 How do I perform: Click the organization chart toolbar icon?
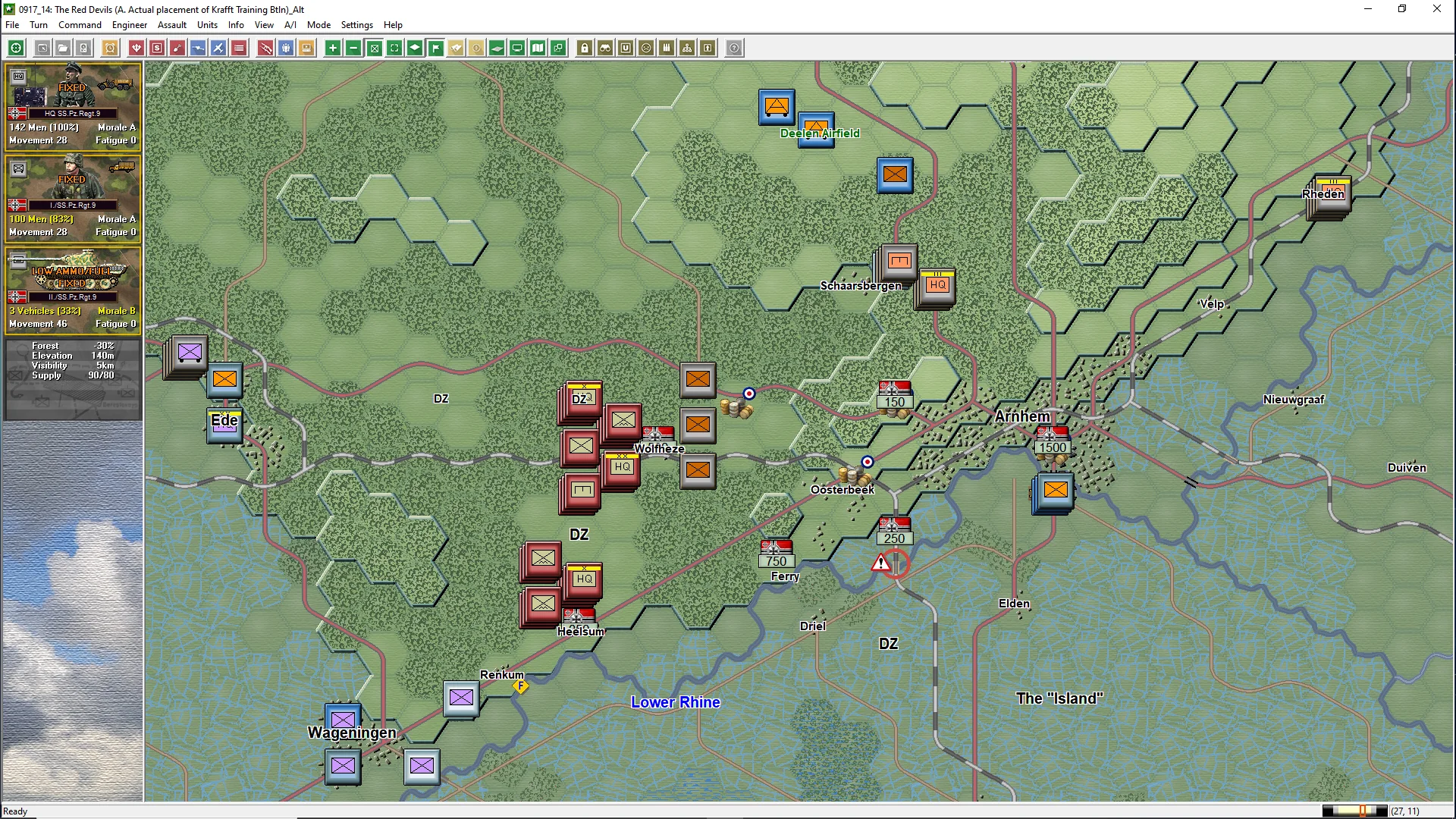(x=687, y=49)
